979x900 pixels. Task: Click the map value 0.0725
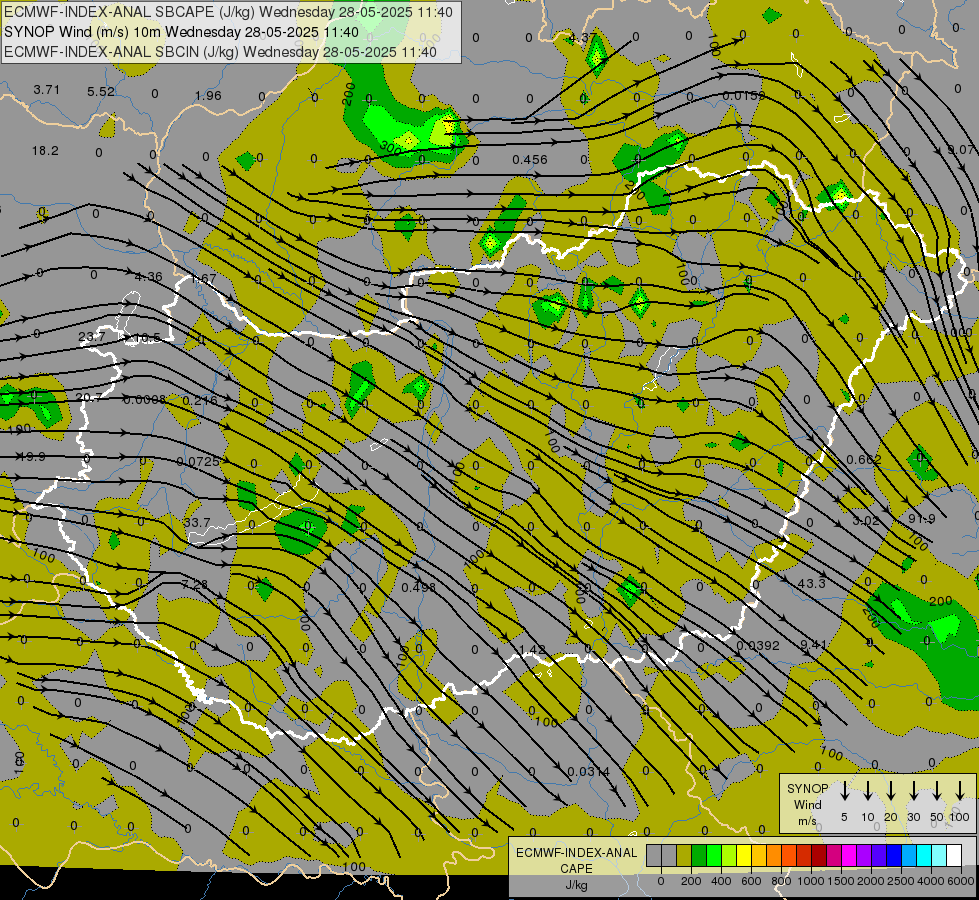[x=198, y=462]
